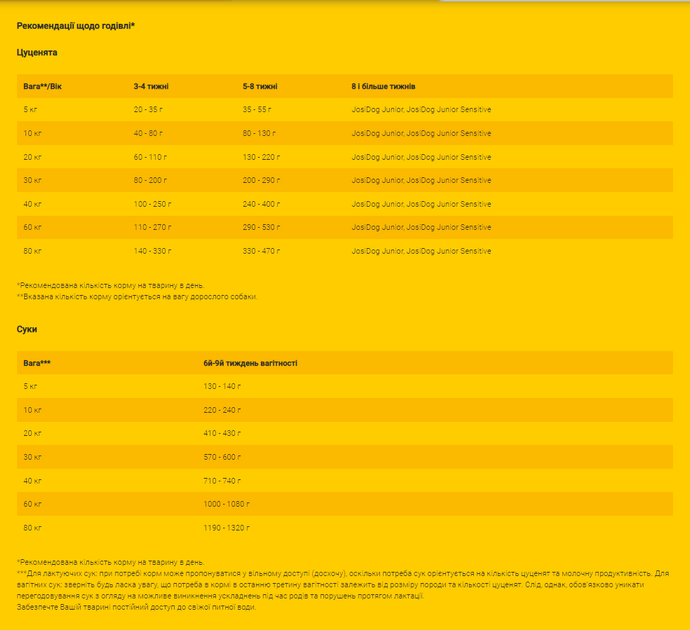Click footnote about adult dog weight
690x630 pixels.
point(137,297)
